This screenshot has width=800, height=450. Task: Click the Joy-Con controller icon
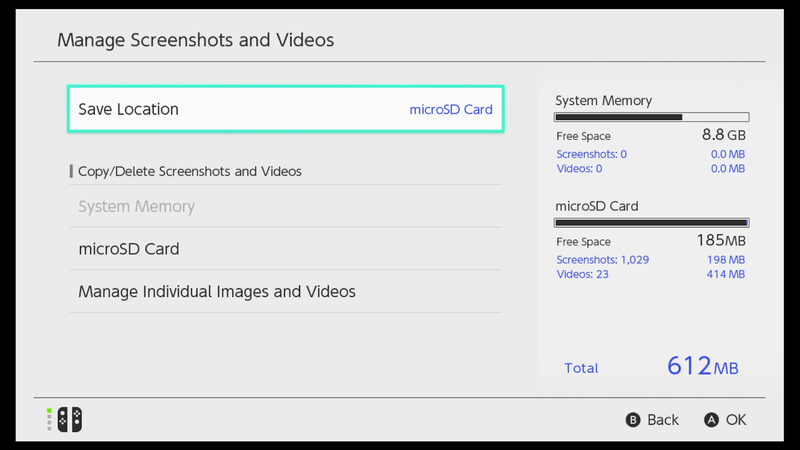(69, 419)
